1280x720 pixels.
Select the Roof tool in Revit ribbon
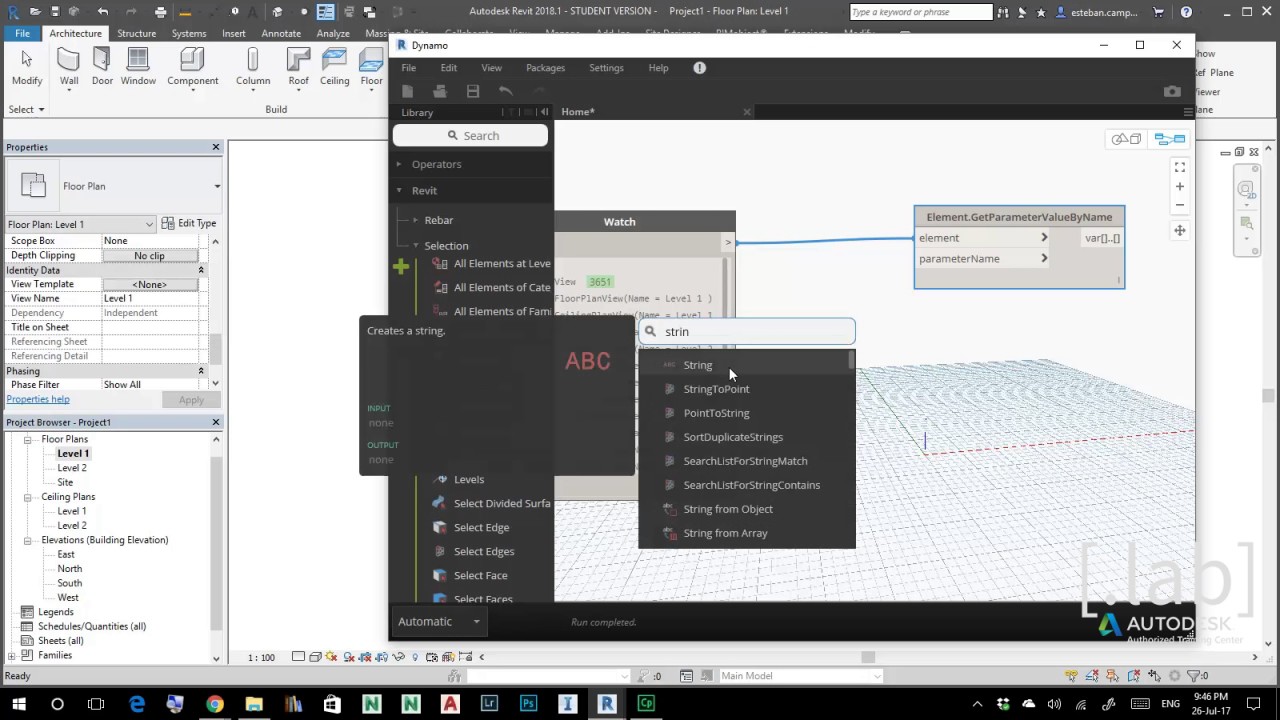(298, 67)
